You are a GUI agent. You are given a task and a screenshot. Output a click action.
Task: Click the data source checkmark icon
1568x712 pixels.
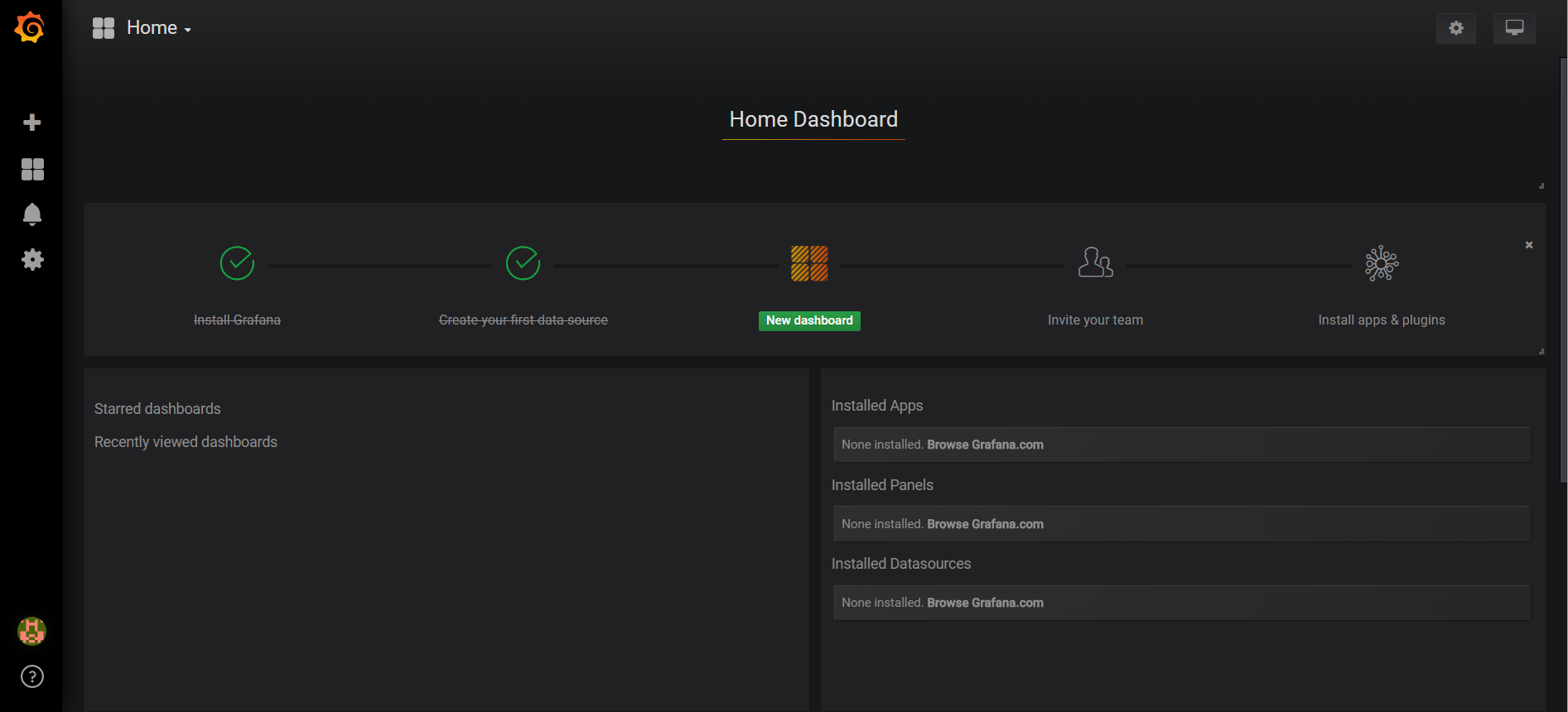click(523, 263)
